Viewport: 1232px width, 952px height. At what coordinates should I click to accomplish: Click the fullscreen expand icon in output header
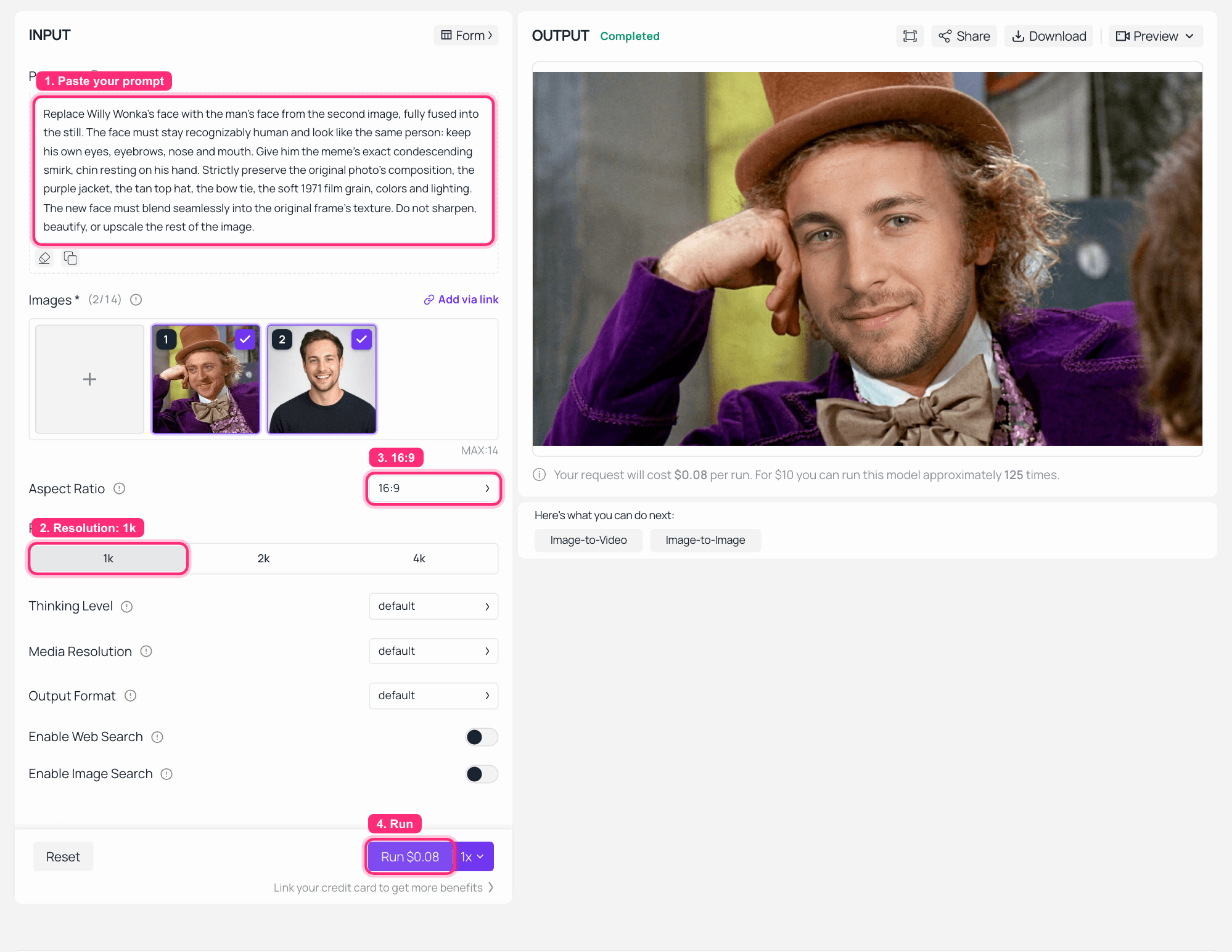pyautogui.click(x=910, y=36)
